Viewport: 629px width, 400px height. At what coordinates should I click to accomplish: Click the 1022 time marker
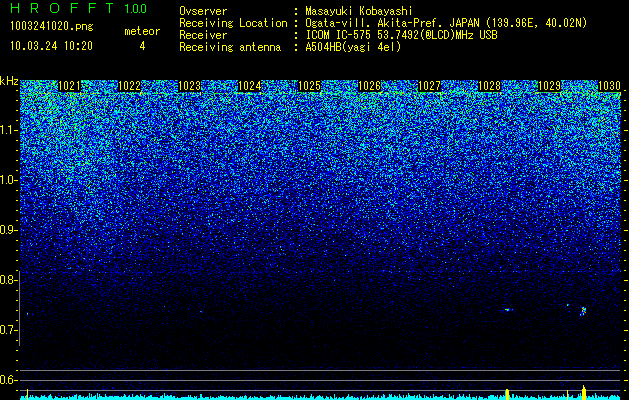pyautogui.click(x=130, y=86)
